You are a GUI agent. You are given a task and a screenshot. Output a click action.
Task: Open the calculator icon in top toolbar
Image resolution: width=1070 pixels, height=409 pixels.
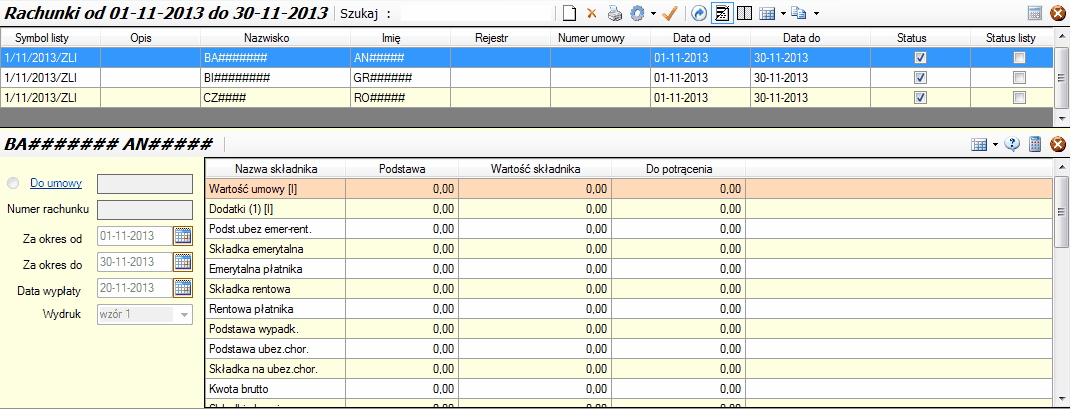1035,13
